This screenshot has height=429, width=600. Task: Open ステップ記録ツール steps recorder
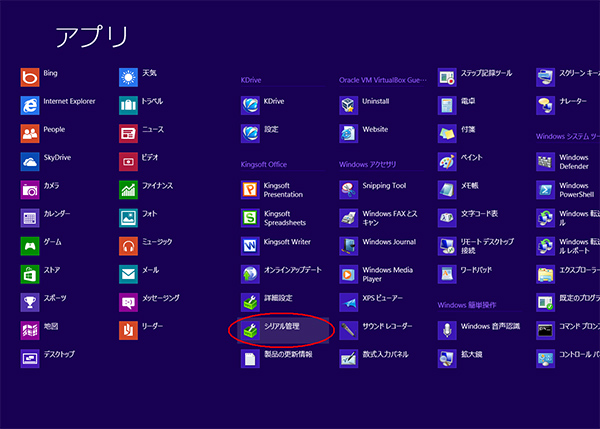tap(447, 77)
